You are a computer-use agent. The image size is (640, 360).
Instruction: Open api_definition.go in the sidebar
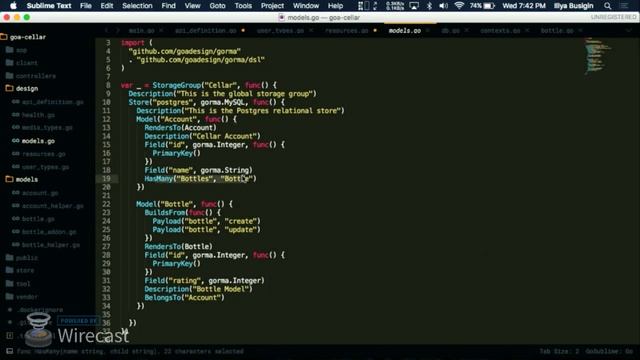53,102
